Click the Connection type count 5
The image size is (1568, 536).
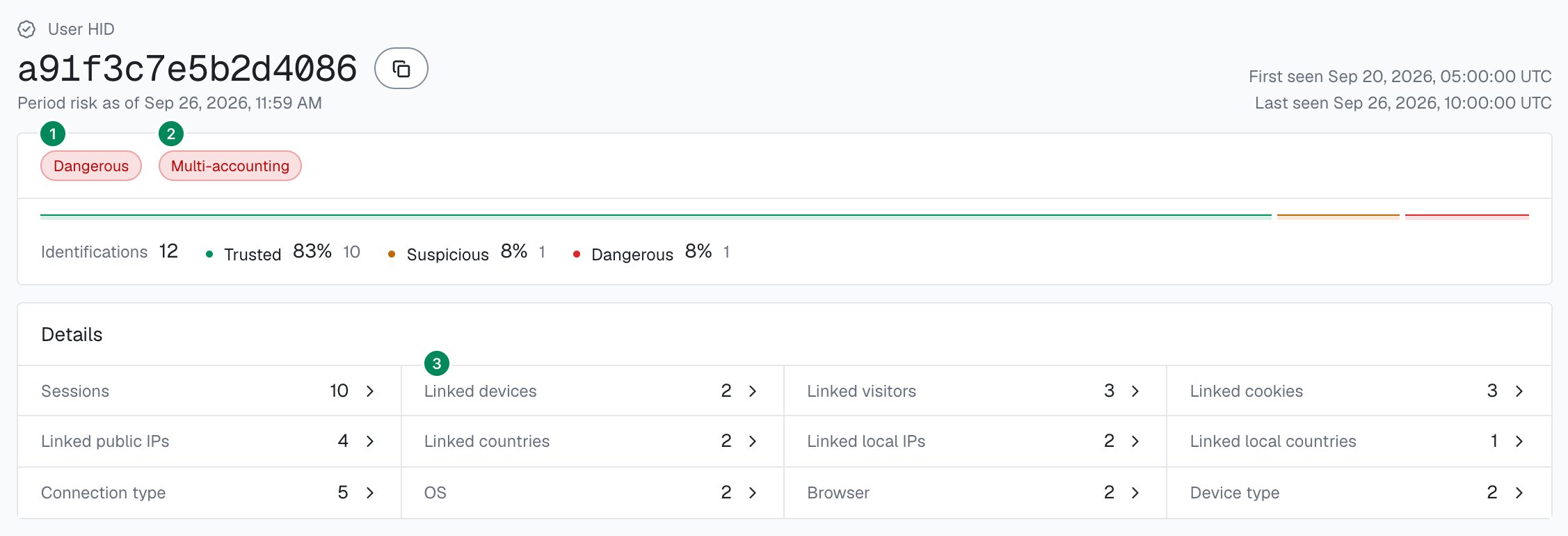pos(343,493)
